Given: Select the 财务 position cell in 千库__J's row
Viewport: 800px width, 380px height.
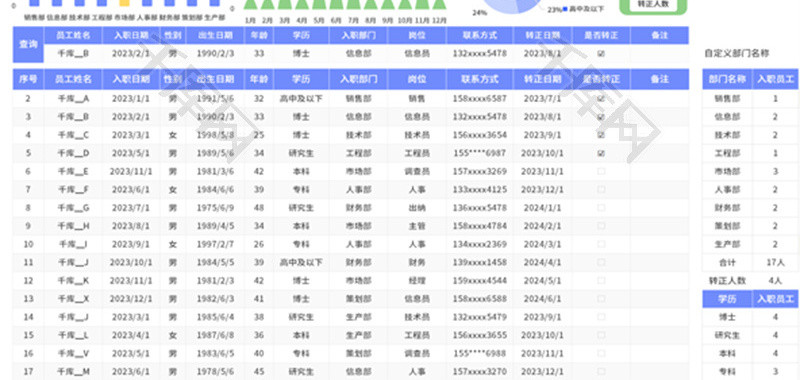Looking at the screenshot, I should pyautogui.click(x=417, y=263).
